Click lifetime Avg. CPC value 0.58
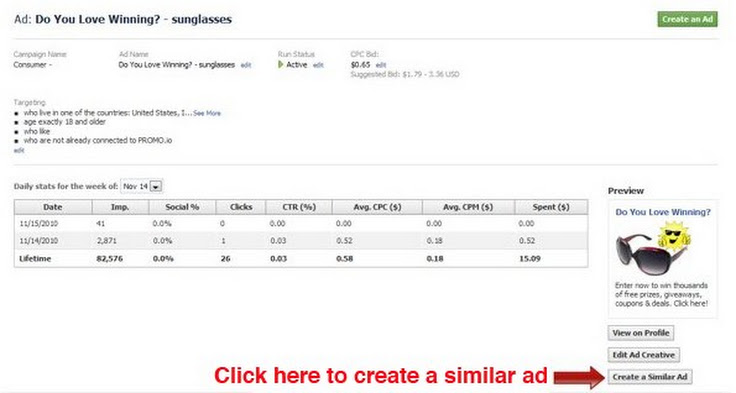Viewport: 736px width, 393px height. point(345,259)
